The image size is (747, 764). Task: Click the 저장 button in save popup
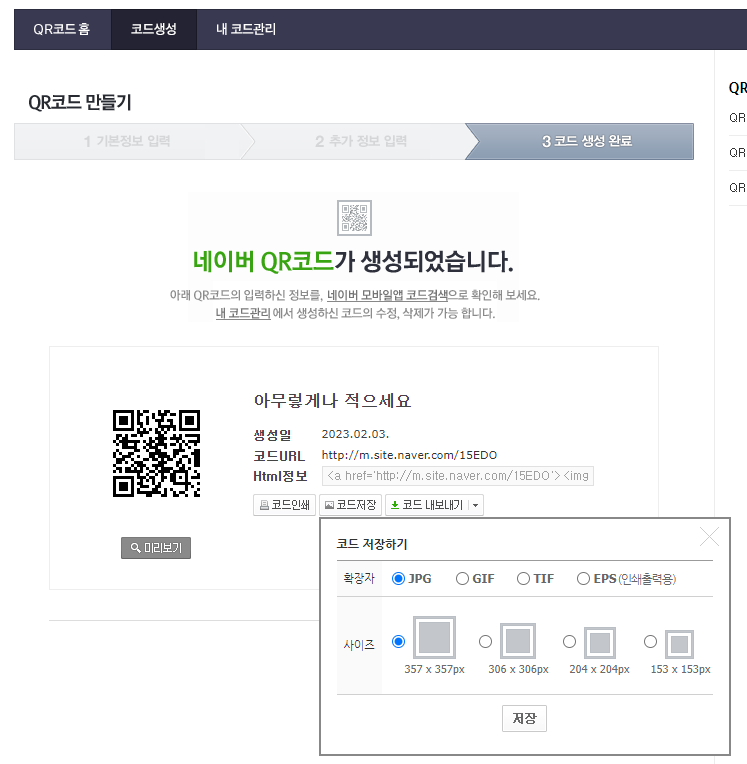524,718
